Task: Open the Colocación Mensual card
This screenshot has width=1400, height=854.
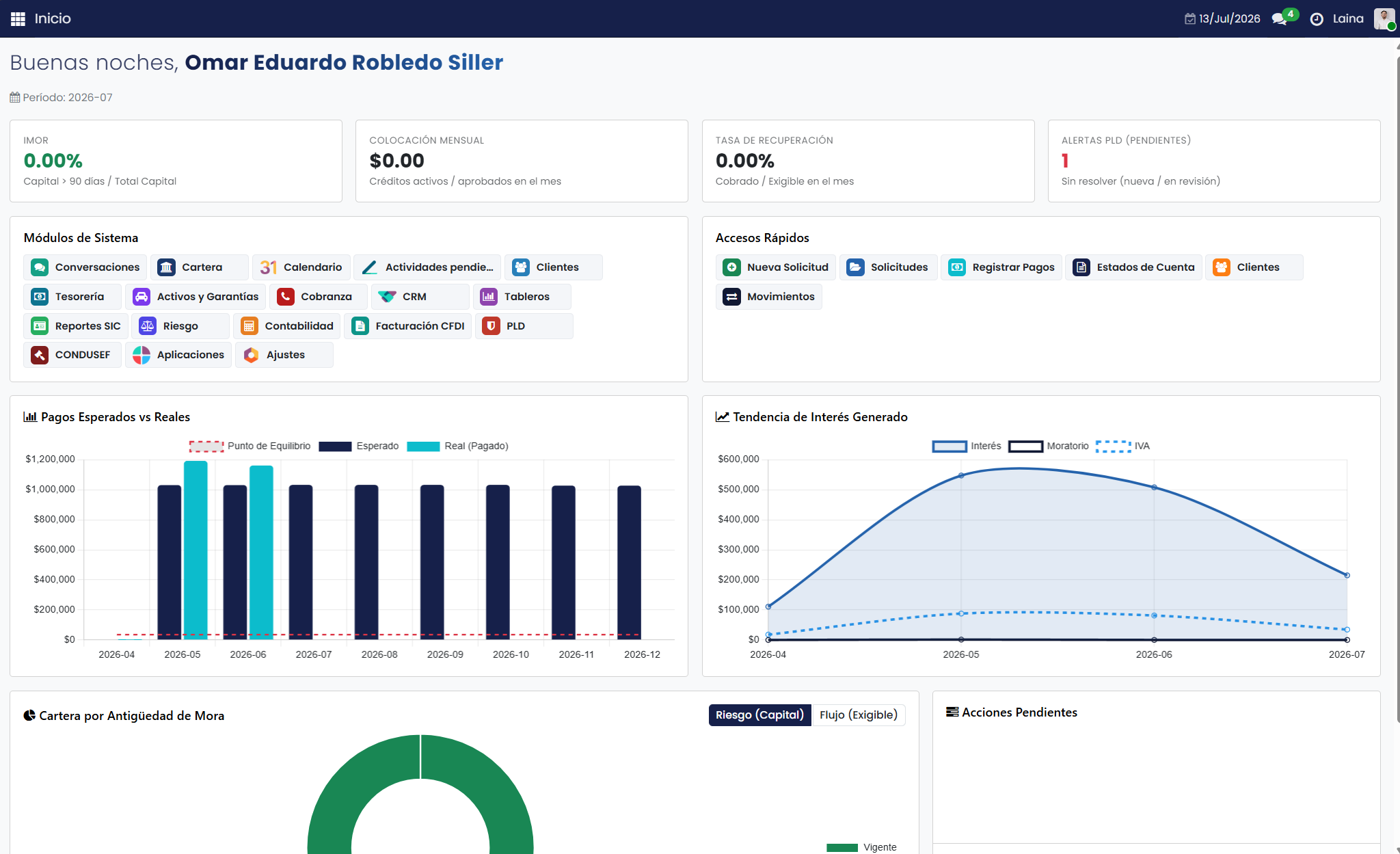Action: point(522,161)
